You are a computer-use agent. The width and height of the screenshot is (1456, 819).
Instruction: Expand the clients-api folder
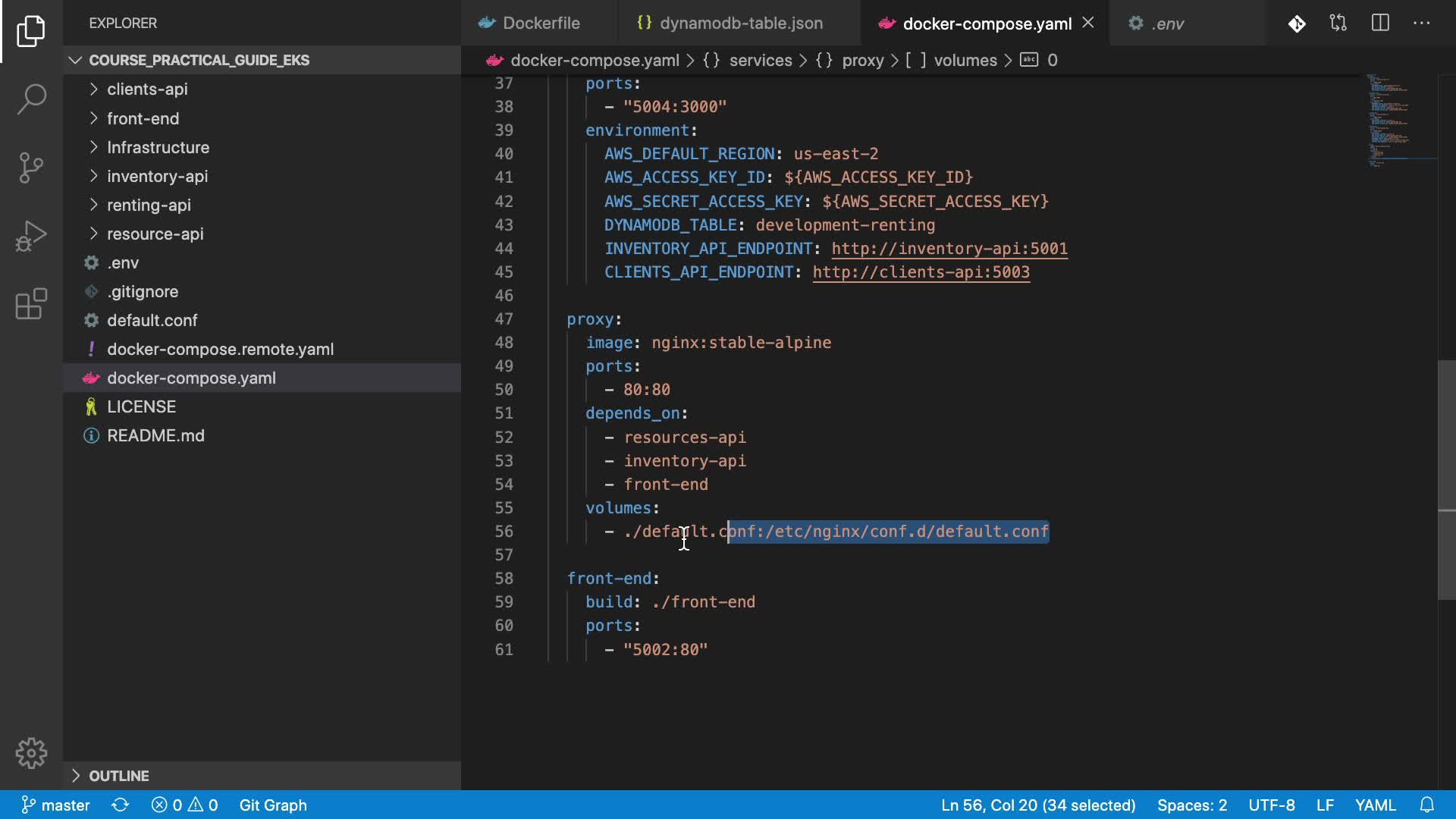click(x=147, y=89)
